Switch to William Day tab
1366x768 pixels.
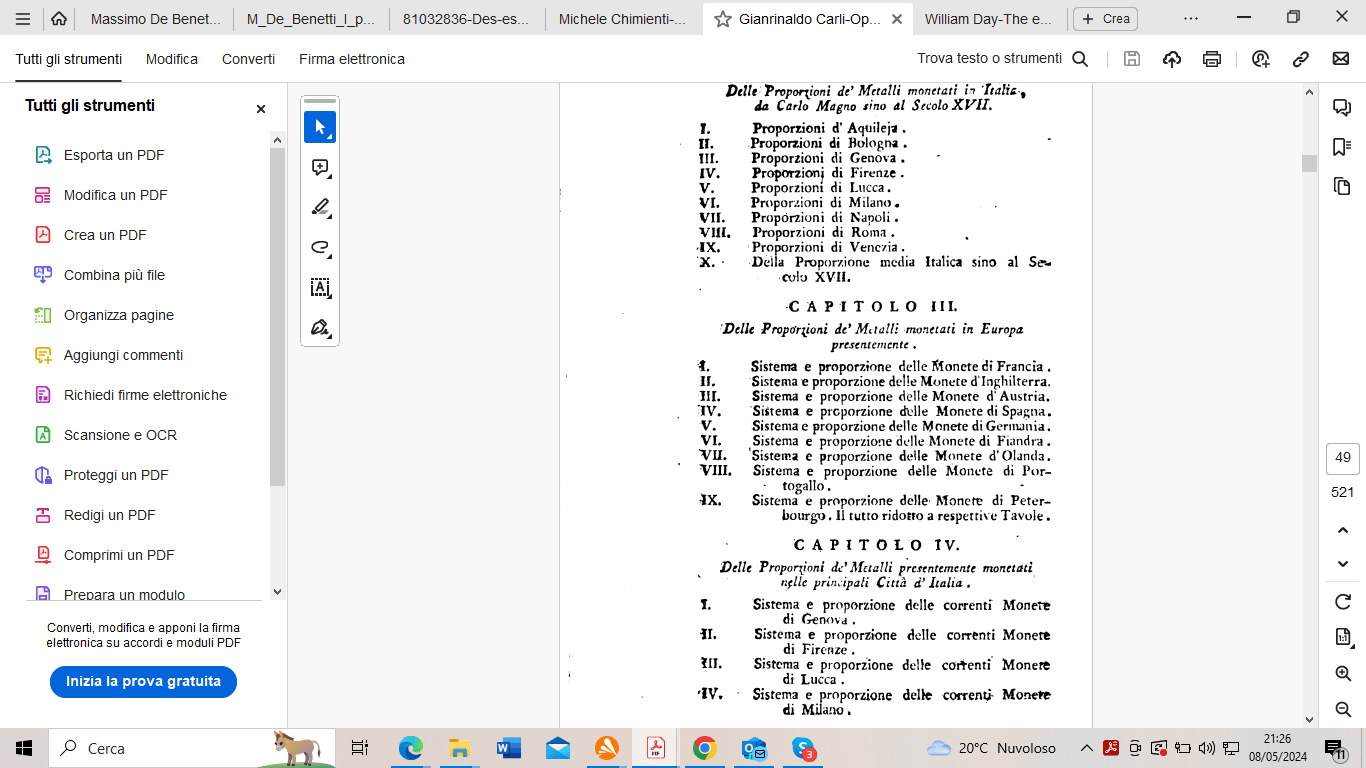click(x=989, y=19)
